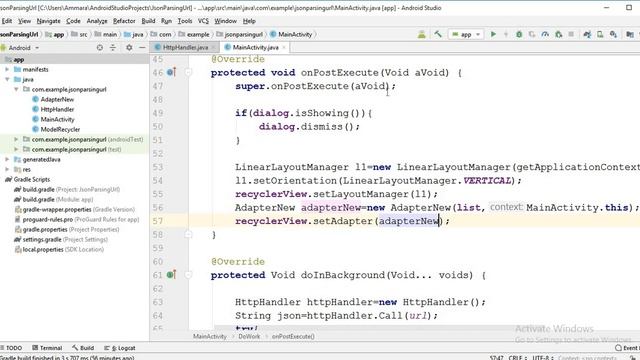640x360 pixels.
Task: Fold onPostExecute method at line 46
Action: (188, 73)
